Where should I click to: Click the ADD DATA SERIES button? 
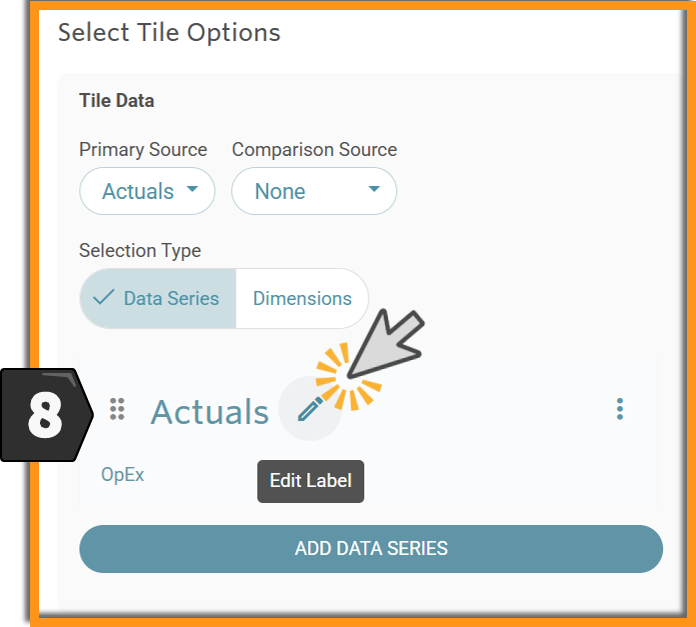(x=371, y=549)
